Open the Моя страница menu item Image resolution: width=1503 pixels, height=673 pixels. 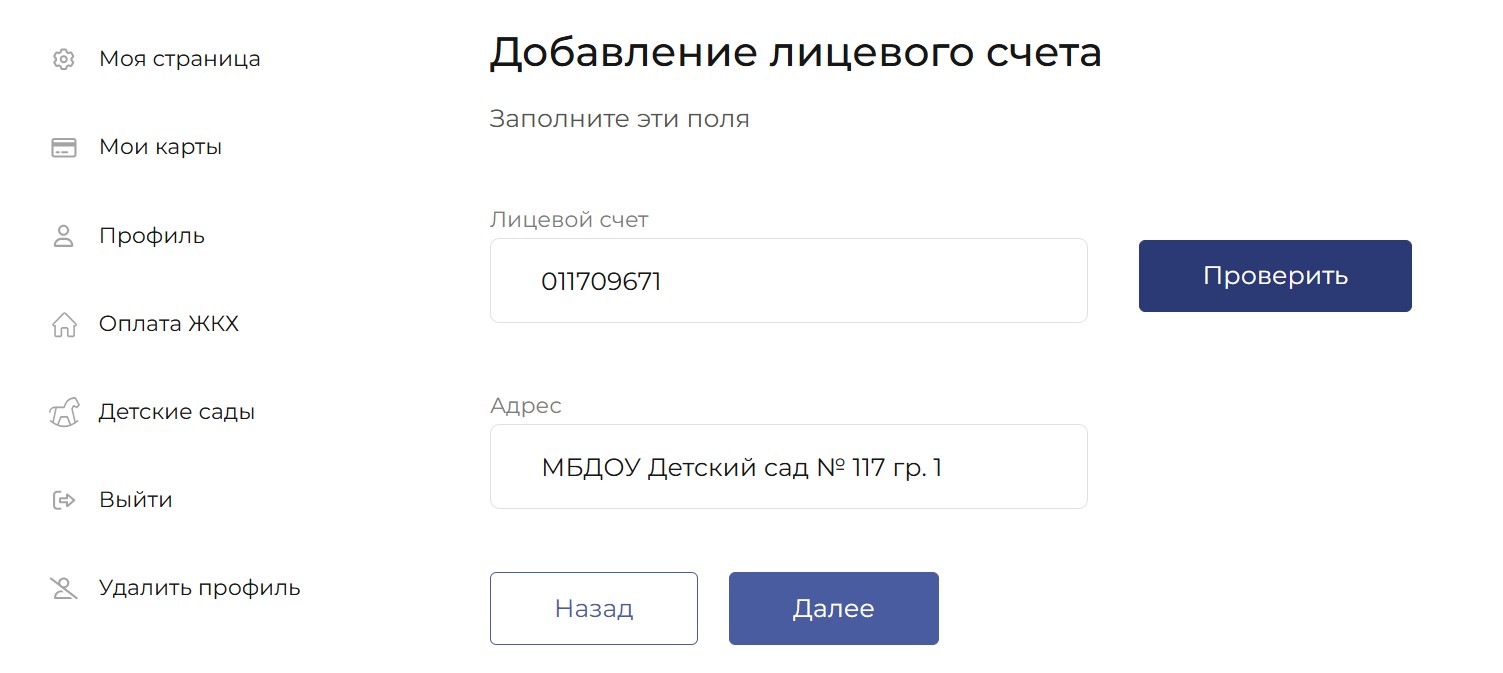179,59
